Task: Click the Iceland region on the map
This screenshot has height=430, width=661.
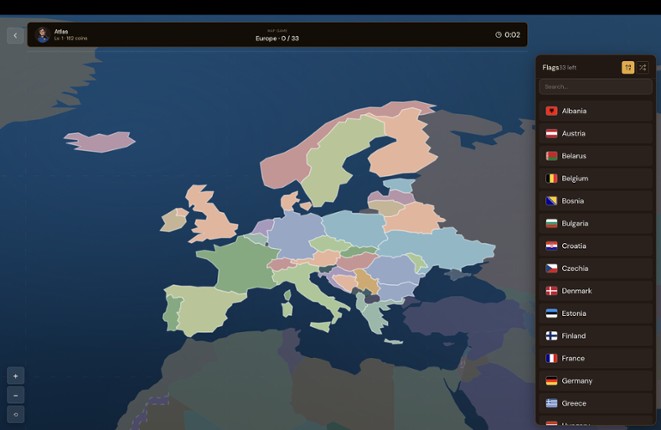Action: (x=99, y=141)
